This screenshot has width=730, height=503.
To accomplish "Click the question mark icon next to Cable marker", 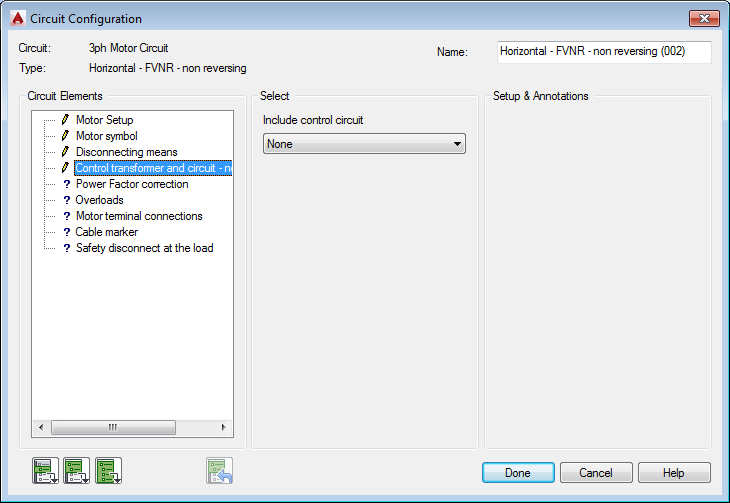I will pyautogui.click(x=66, y=232).
